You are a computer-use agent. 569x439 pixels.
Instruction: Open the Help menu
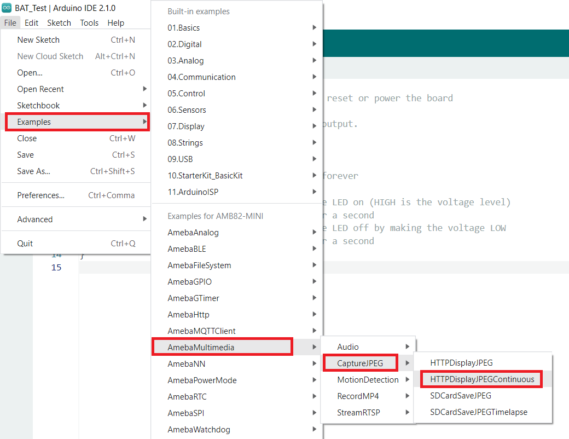pos(116,23)
